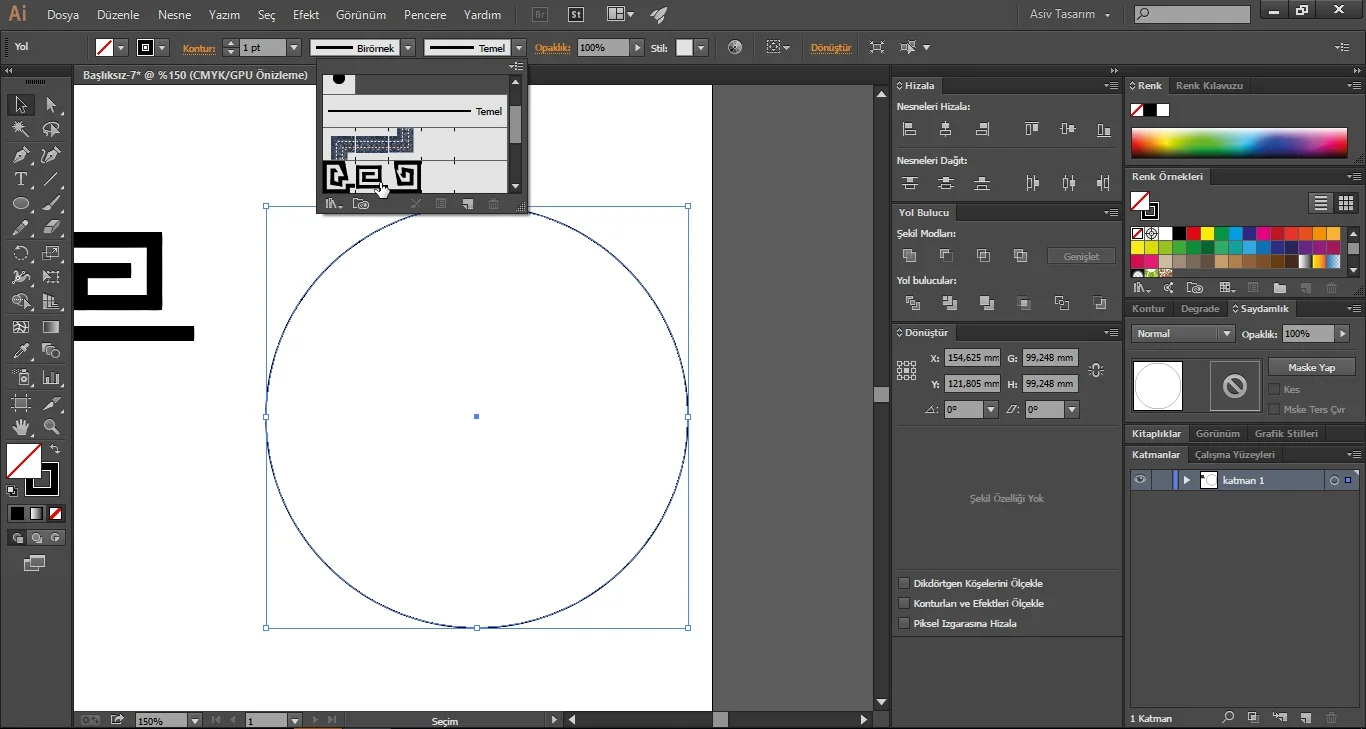The image size is (1366, 729).
Task: Select the Eyedropper tool
Action: (20, 352)
